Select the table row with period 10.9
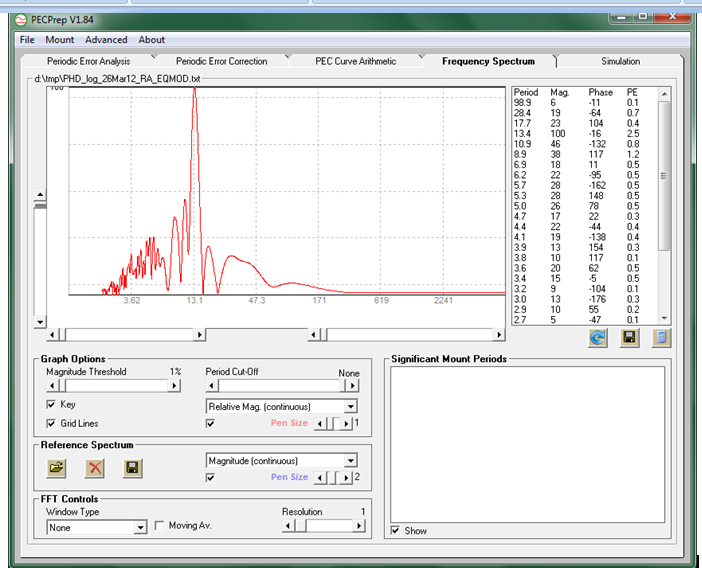The width and height of the screenshot is (702, 568). coord(585,144)
